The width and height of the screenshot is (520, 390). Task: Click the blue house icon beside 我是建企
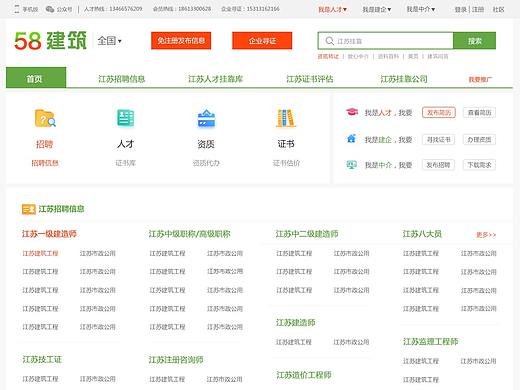click(351, 138)
